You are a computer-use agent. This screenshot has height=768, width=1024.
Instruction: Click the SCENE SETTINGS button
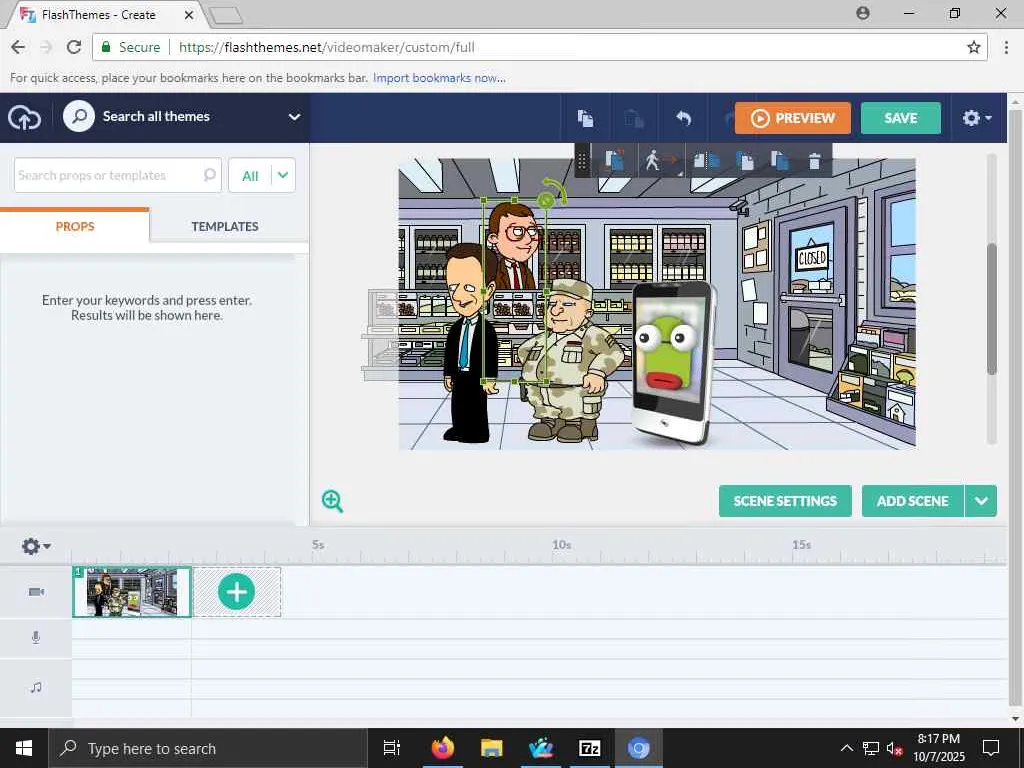coord(785,501)
